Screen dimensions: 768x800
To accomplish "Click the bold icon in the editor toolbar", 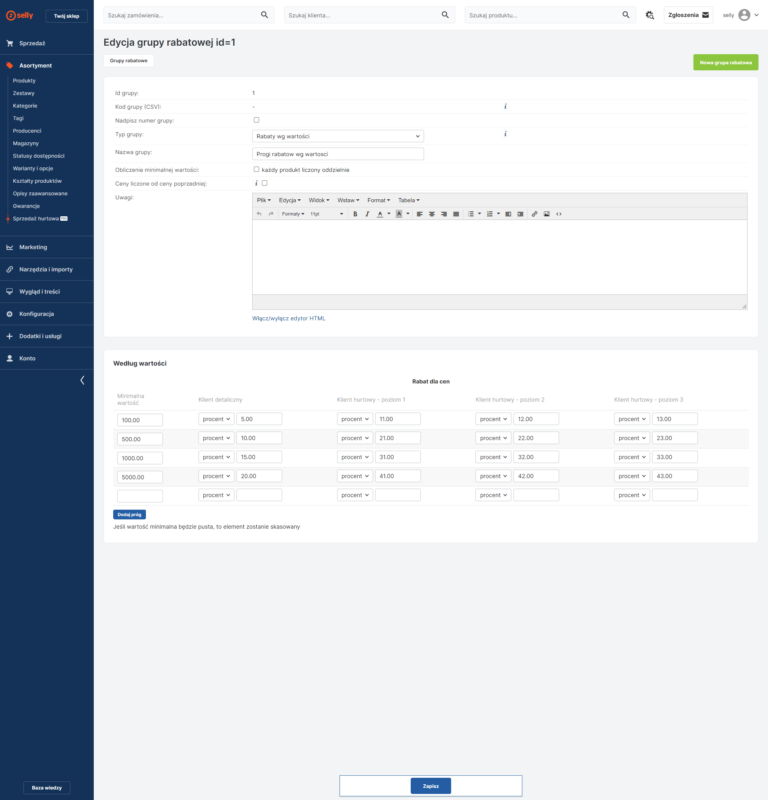I will coord(354,214).
